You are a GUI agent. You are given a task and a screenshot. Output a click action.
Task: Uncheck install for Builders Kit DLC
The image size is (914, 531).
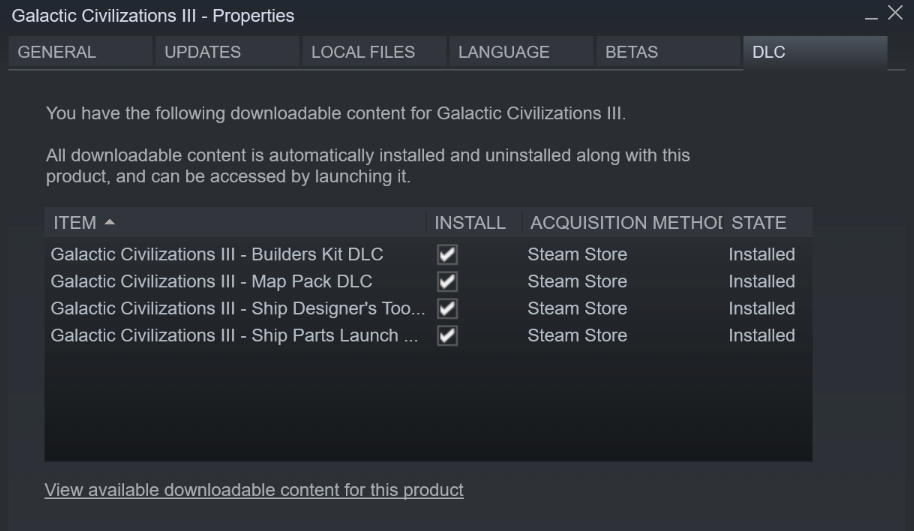pyautogui.click(x=447, y=255)
